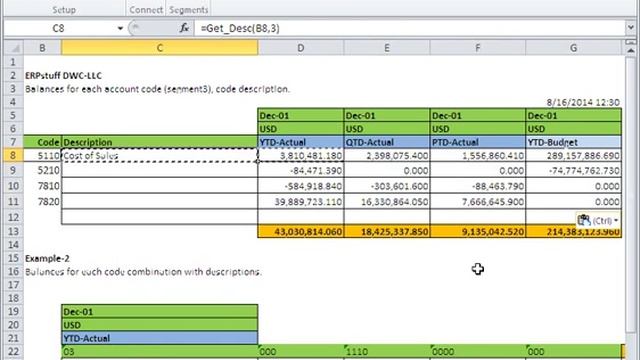Click the 'YTD-Actual' header in column D
Image resolution: width=640 pixels, height=360 pixels.
(x=301, y=142)
